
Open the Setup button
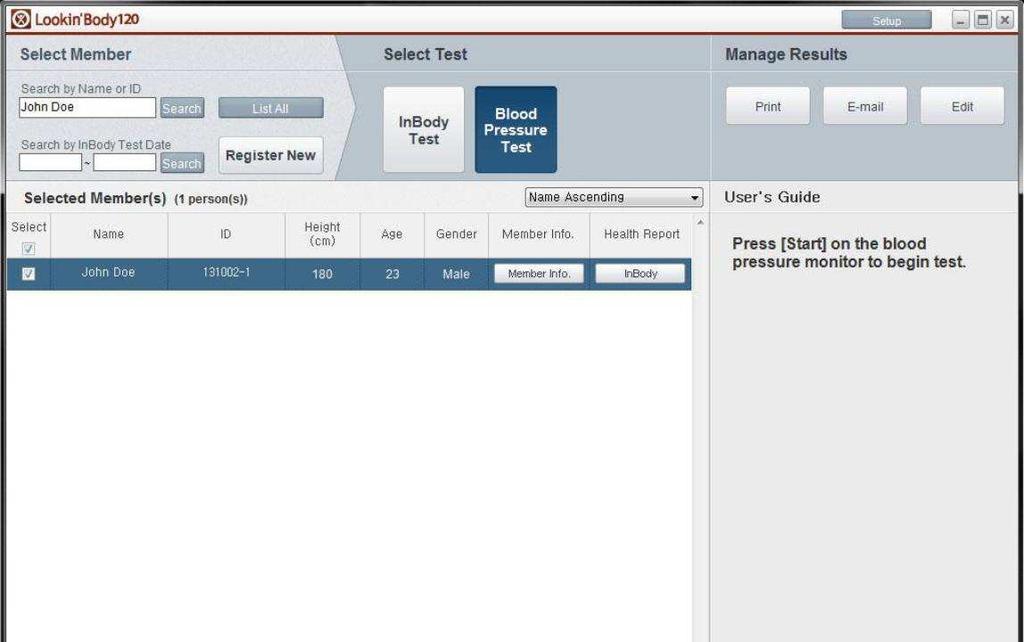click(886, 20)
